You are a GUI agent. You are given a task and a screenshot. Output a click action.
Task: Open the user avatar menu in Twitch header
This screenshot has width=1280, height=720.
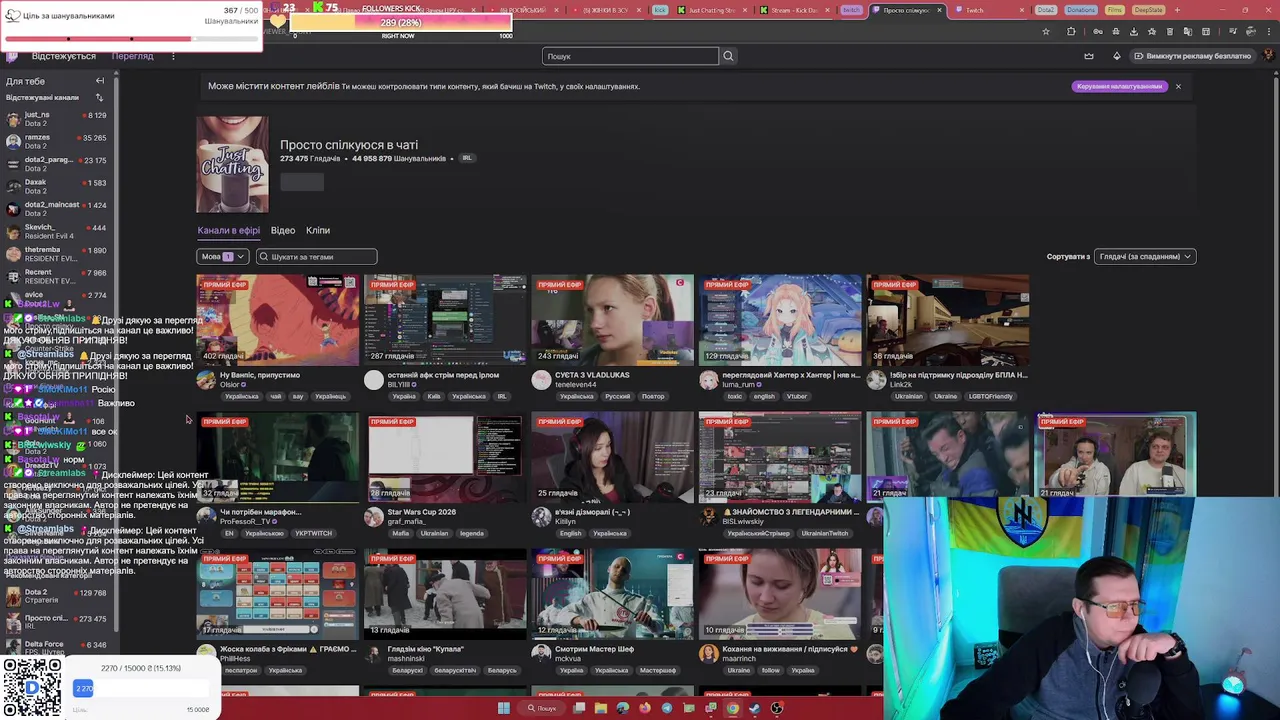pyautogui.click(x=1270, y=56)
